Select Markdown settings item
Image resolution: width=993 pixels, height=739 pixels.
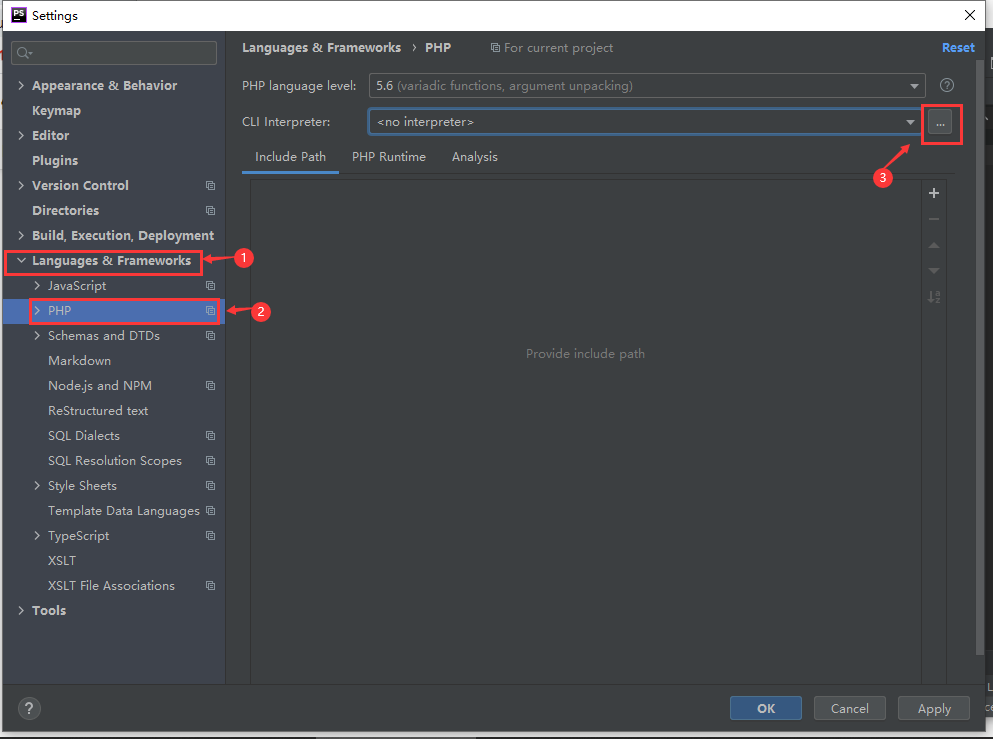click(80, 361)
